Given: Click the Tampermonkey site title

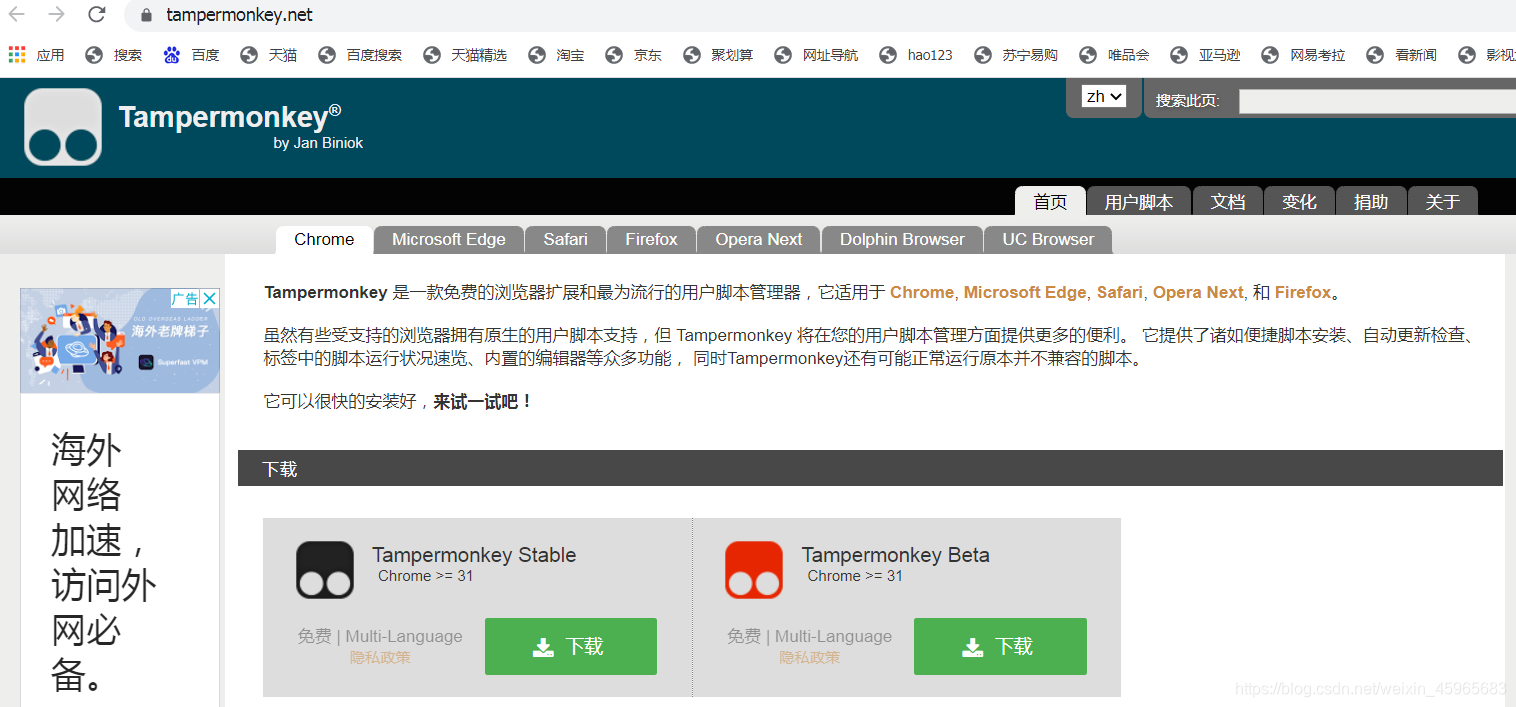Looking at the screenshot, I should (230, 117).
